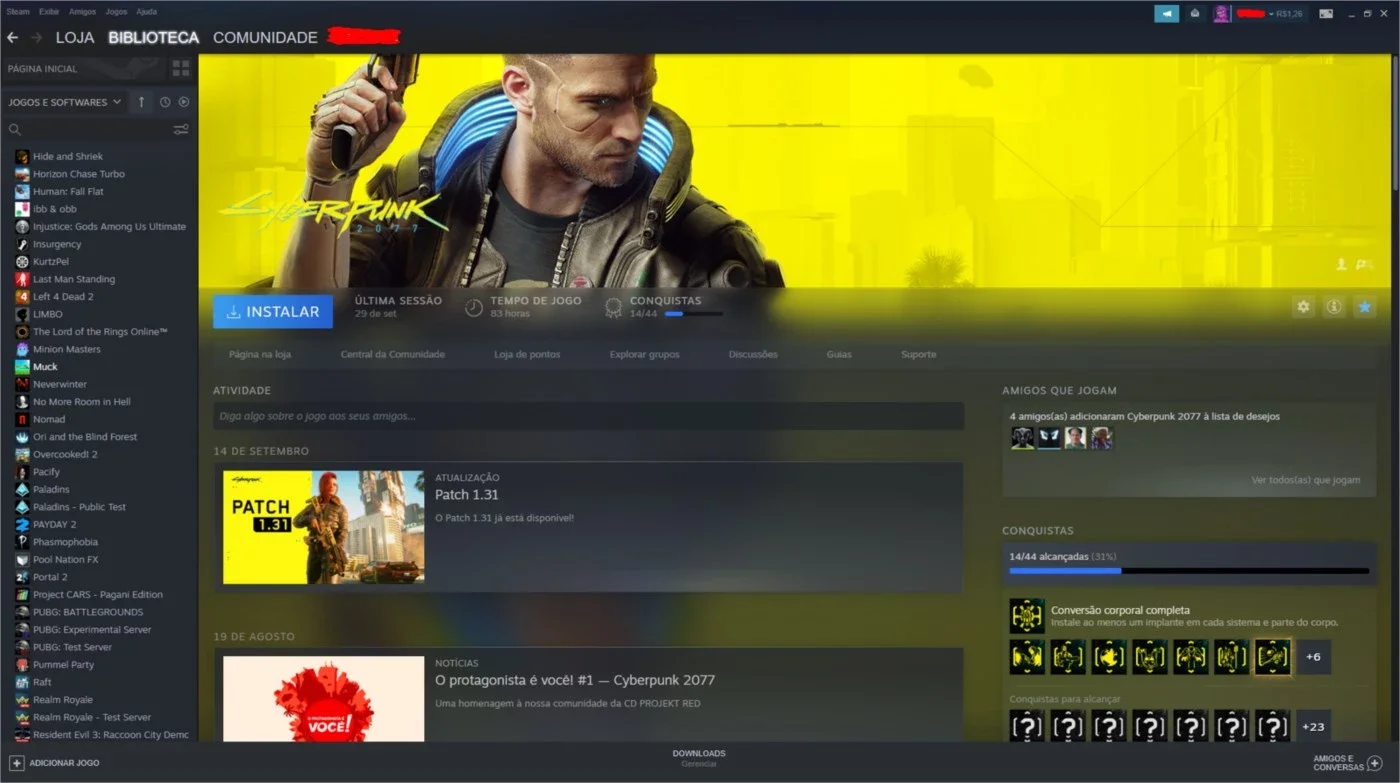The height and width of the screenshot is (783, 1400).
Task: Toggle the favorite star for Cyberpunk 2077
Action: pos(1365,307)
